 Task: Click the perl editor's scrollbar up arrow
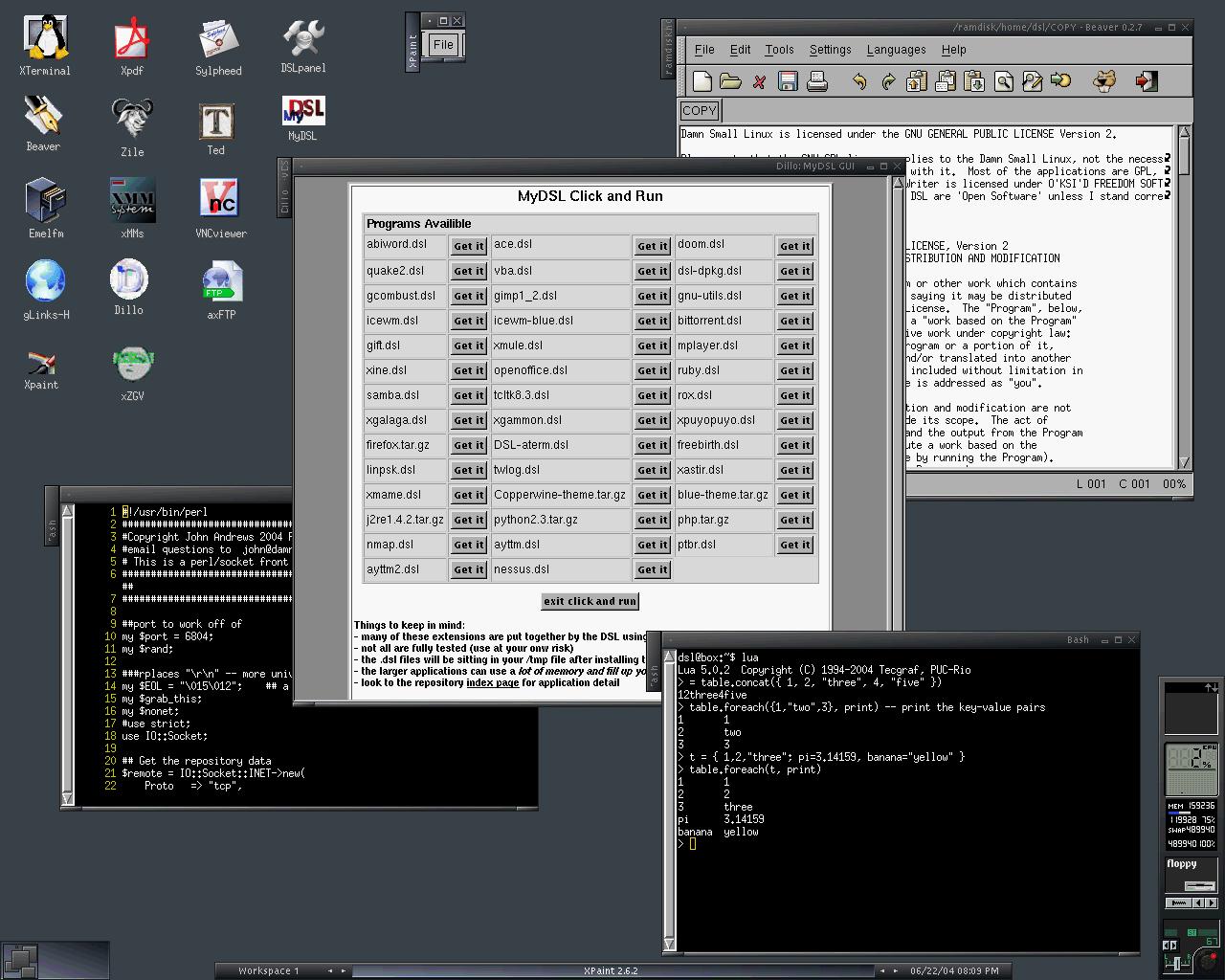pyautogui.click(x=67, y=512)
